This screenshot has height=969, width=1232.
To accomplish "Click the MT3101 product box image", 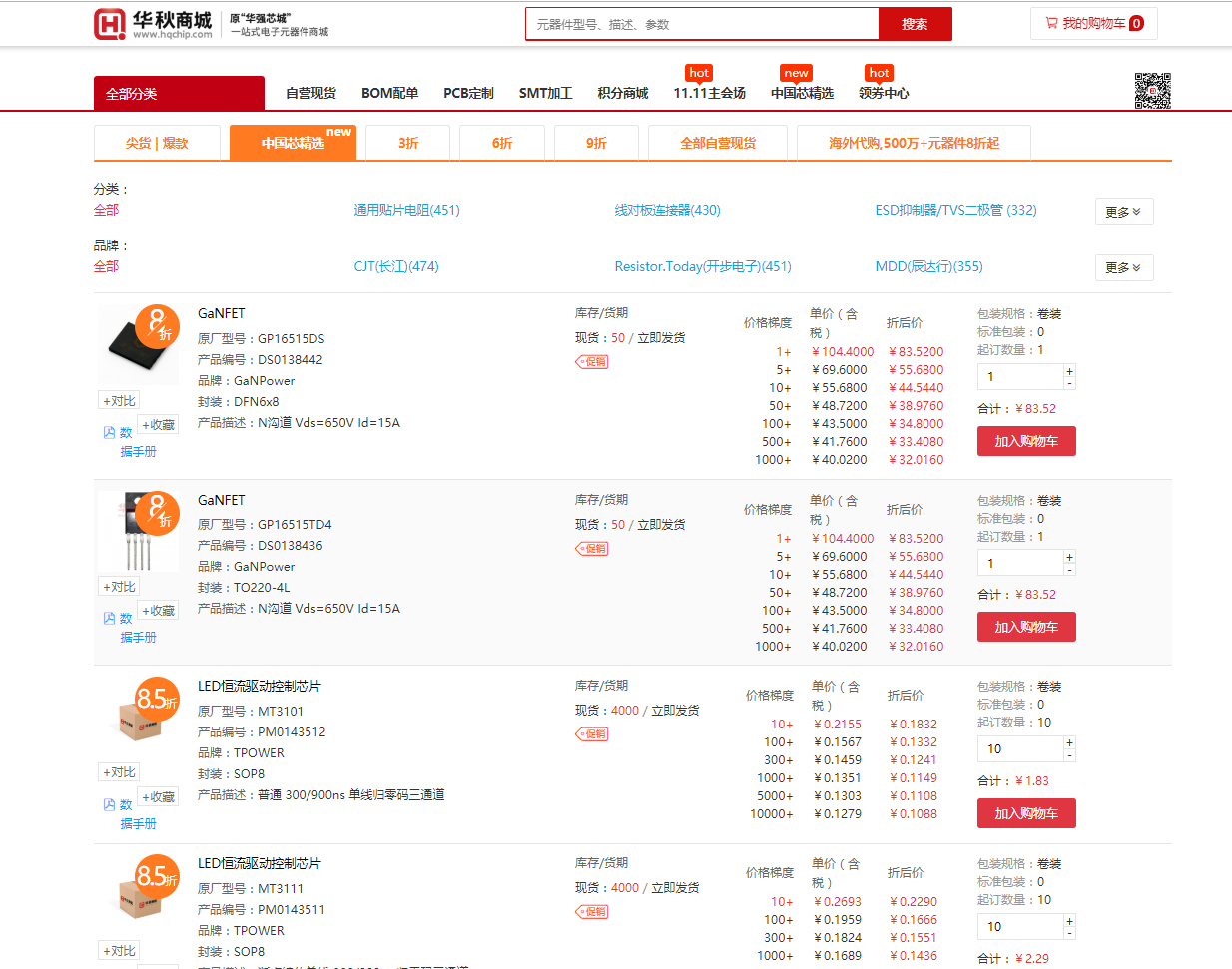I will 138,718.
